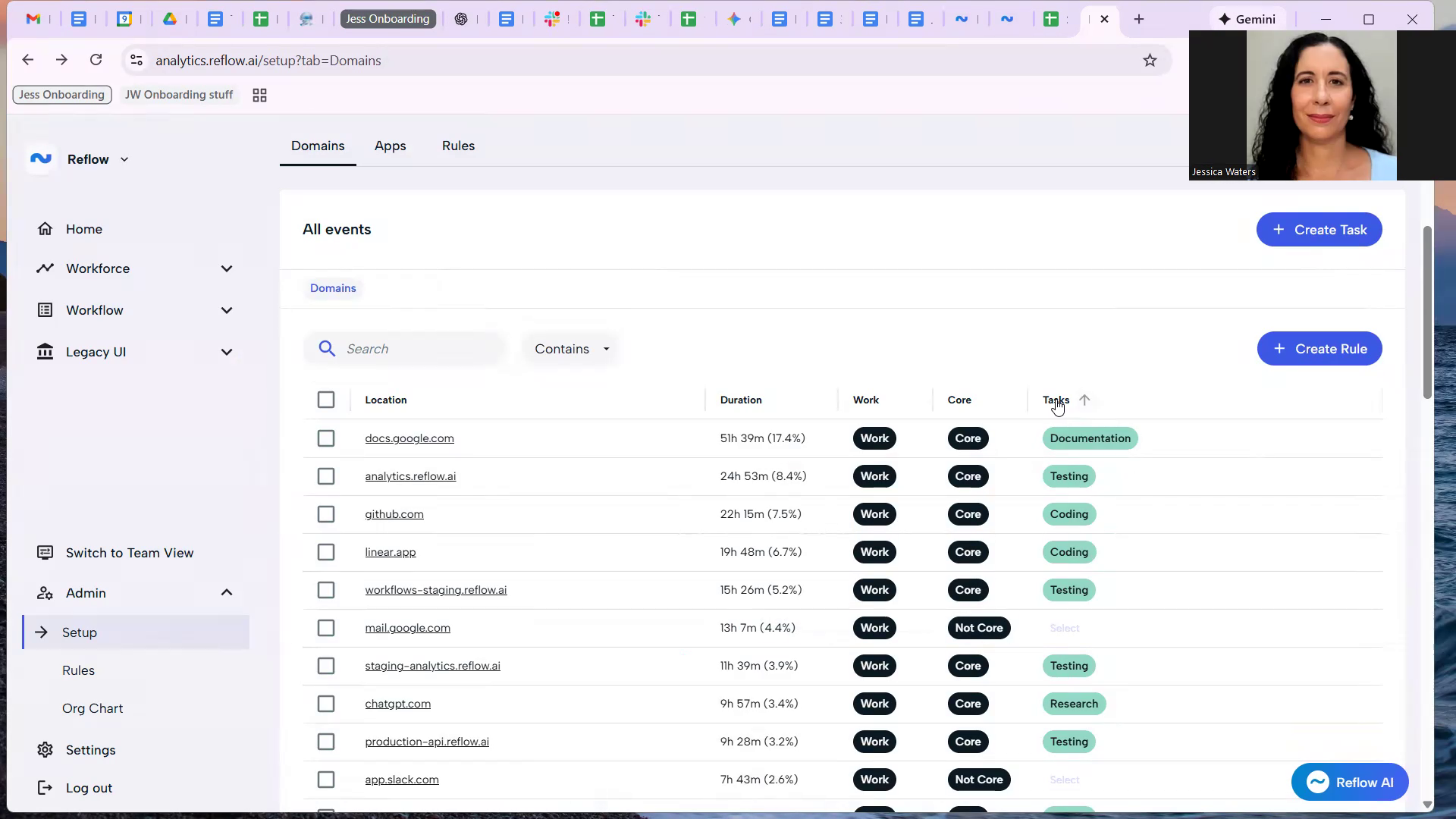Switch to the Apps tab
The image size is (1456, 819).
(x=390, y=146)
